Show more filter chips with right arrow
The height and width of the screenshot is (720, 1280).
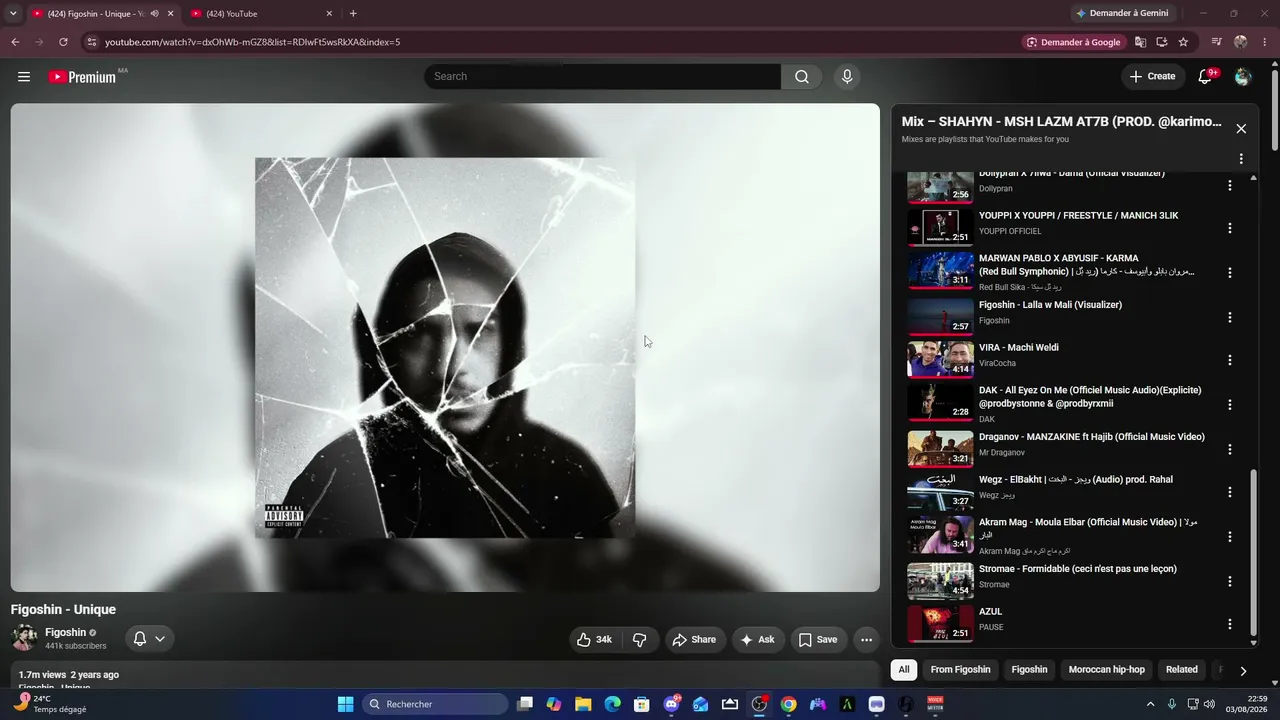[1243, 670]
